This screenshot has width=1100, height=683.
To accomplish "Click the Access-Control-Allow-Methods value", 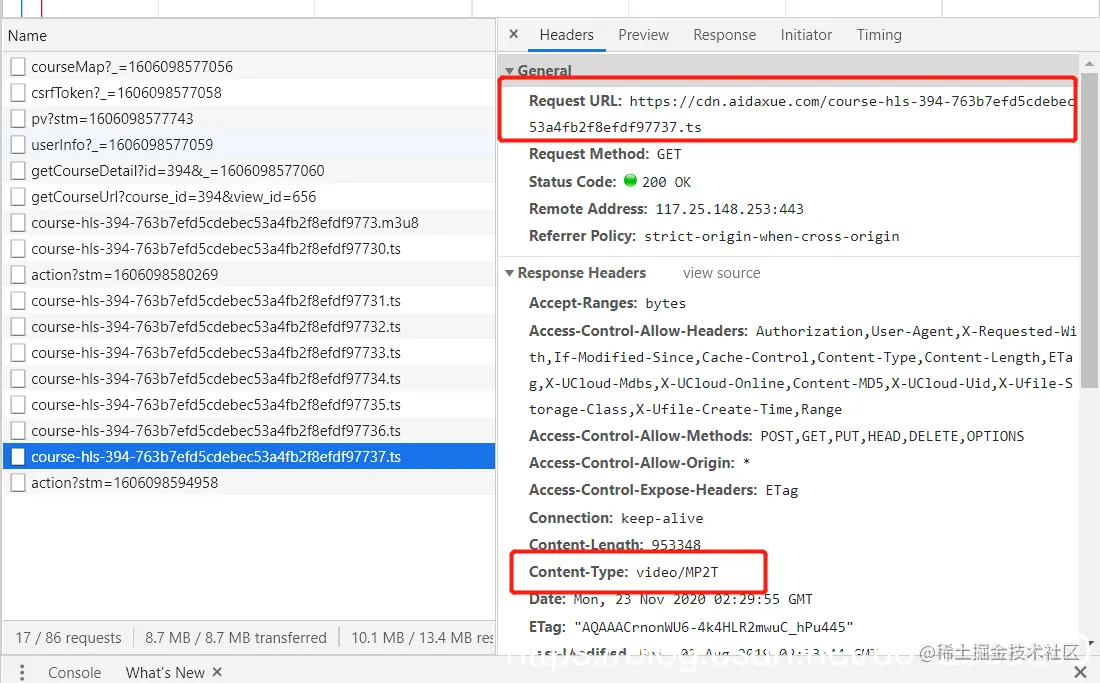I will click(892, 436).
